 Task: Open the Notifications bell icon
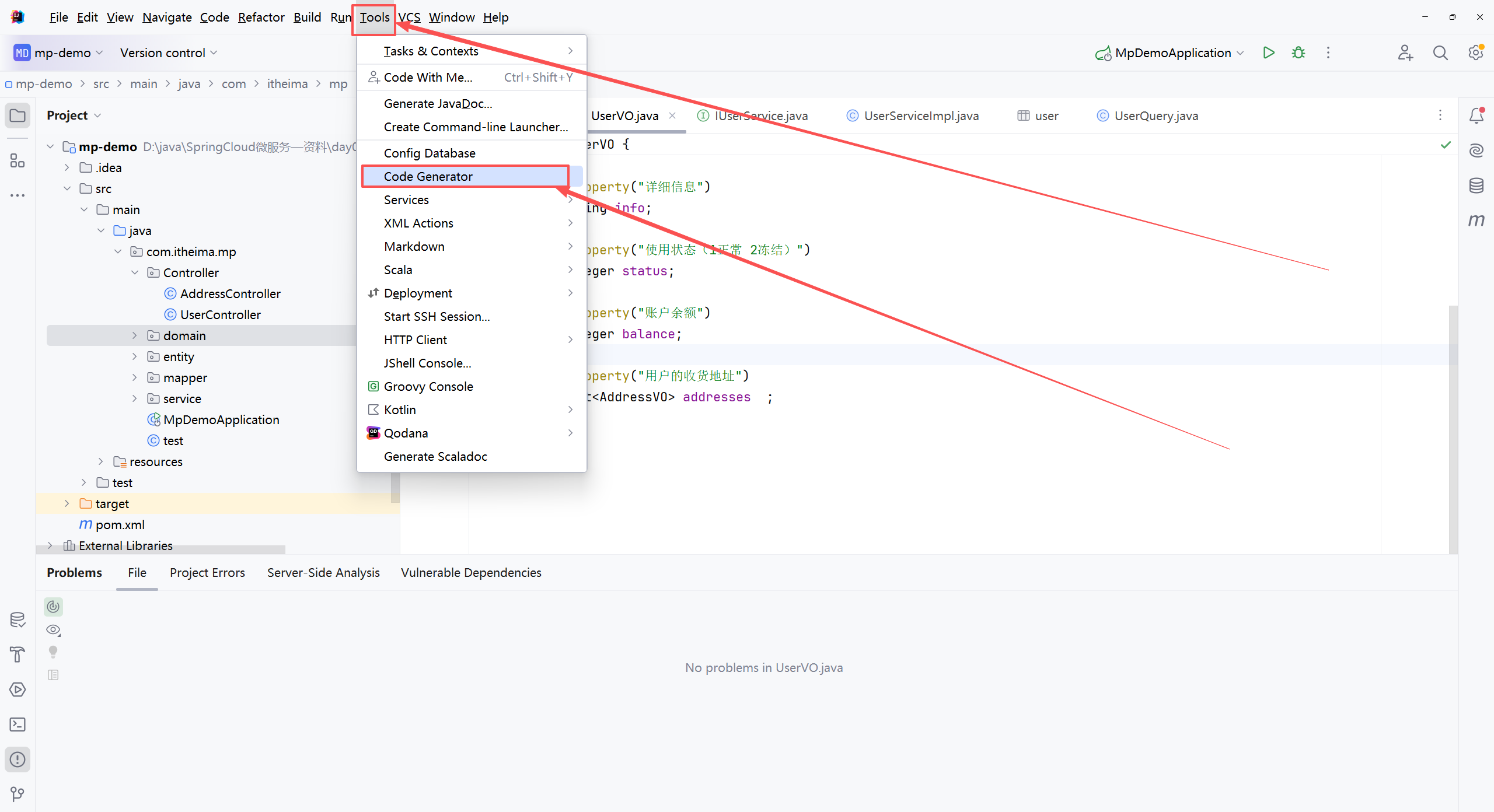(1476, 116)
